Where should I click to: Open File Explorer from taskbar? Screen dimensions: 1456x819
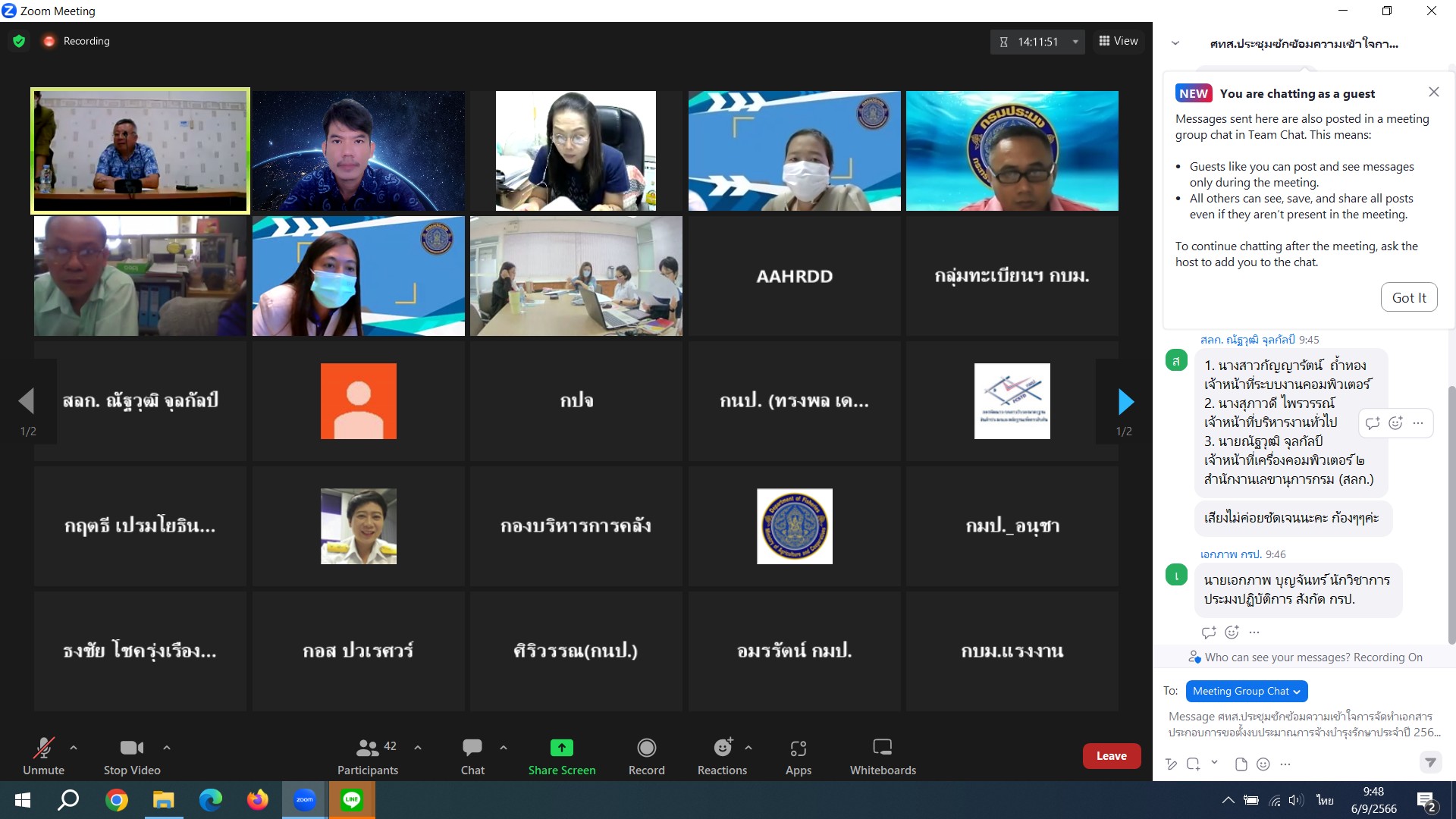(x=163, y=800)
